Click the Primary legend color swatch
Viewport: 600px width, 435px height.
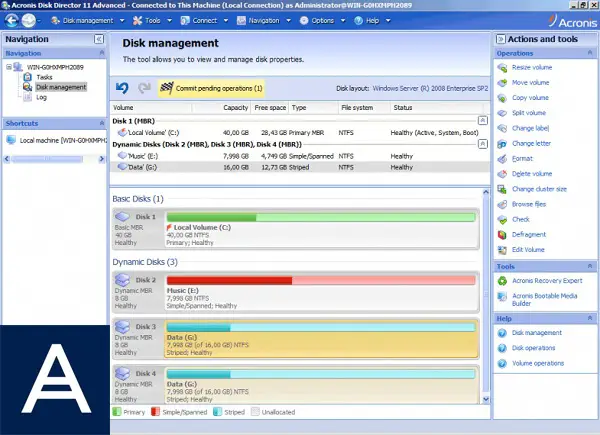pyautogui.click(x=117, y=412)
